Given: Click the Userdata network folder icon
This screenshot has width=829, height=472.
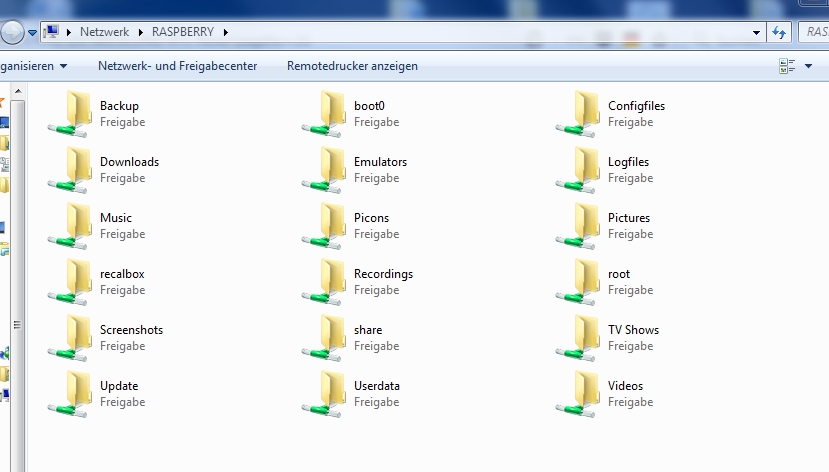Looking at the screenshot, I should (324, 394).
